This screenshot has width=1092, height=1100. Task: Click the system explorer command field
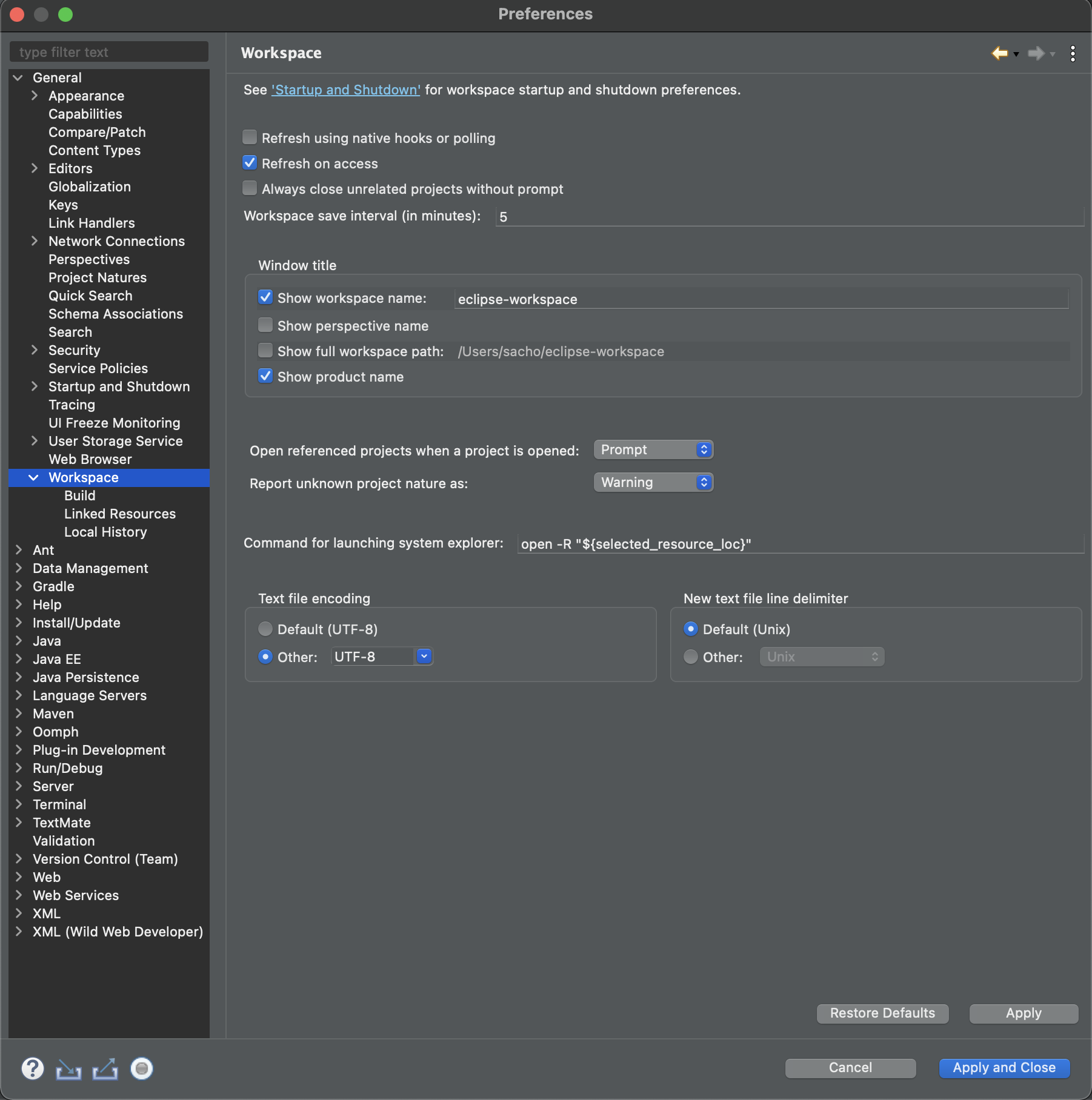pos(800,543)
